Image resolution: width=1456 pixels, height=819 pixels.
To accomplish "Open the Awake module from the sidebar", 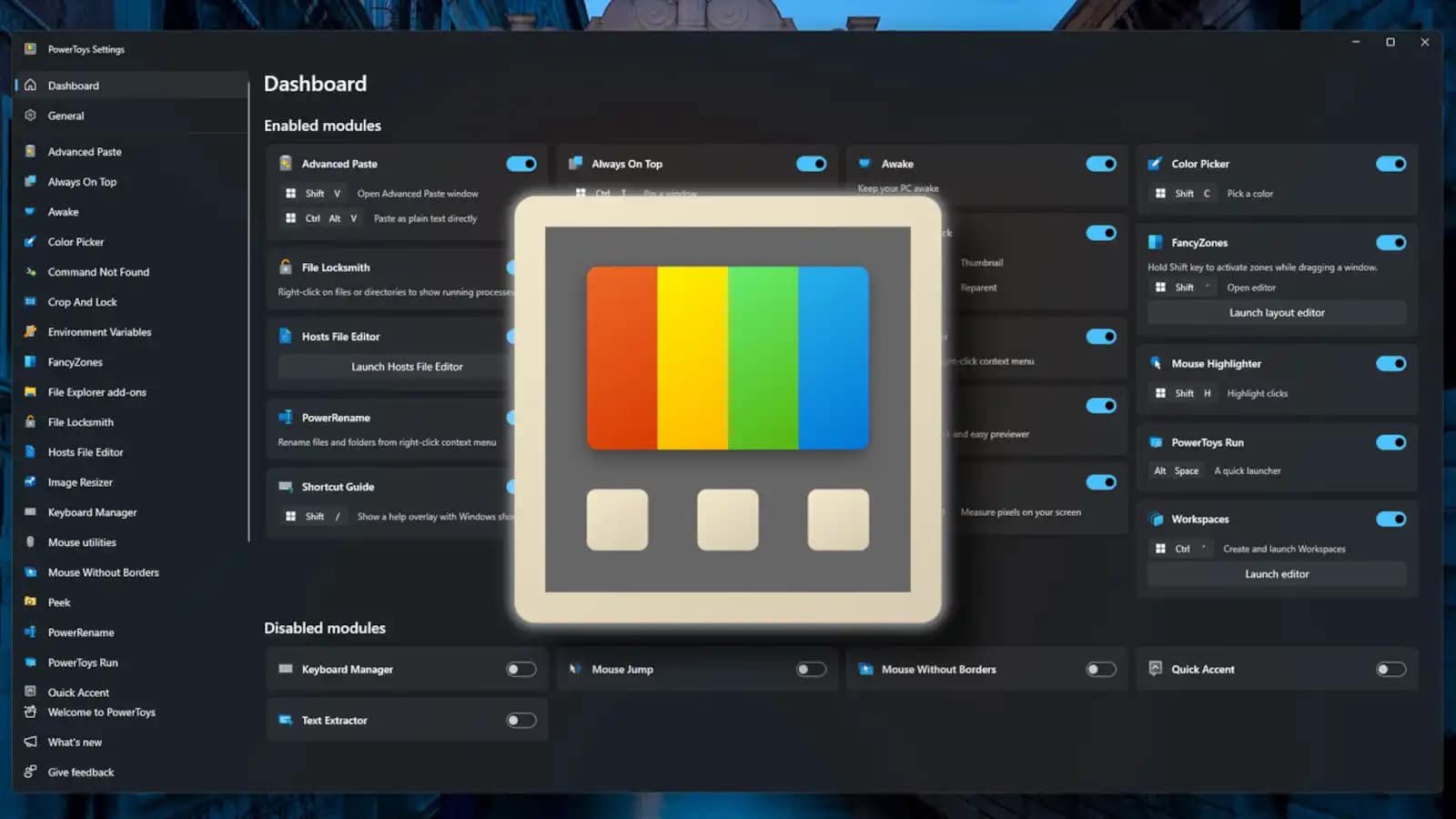I will pyautogui.click(x=64, y=211).
